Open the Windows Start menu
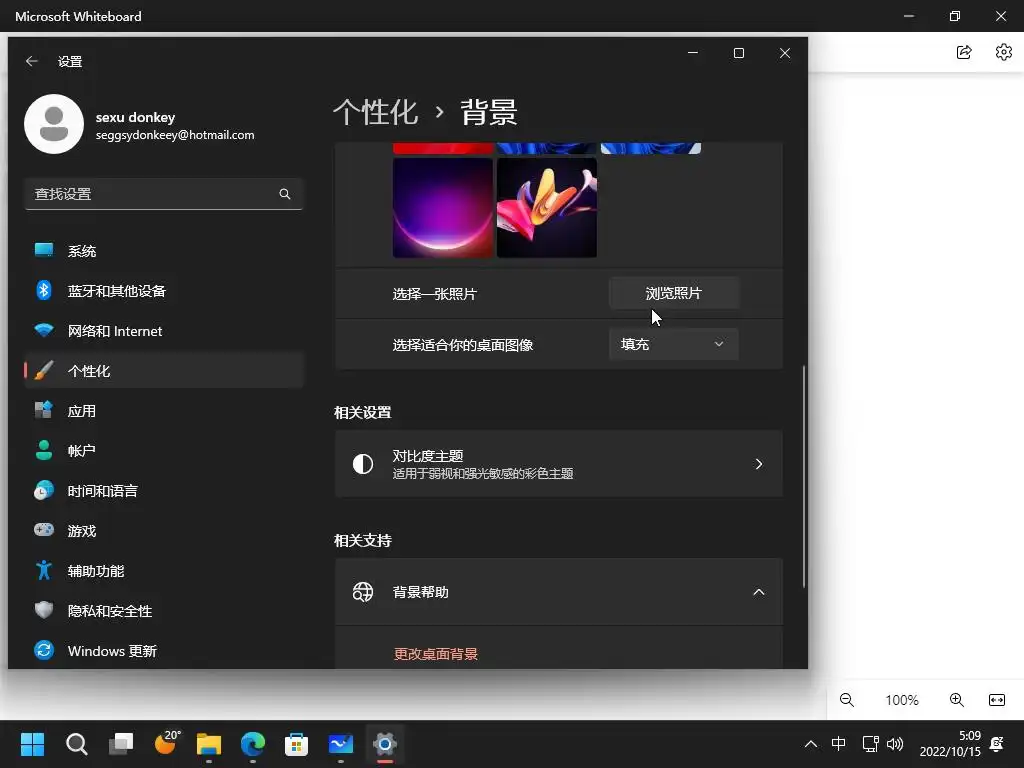 [x=33, y=744]
